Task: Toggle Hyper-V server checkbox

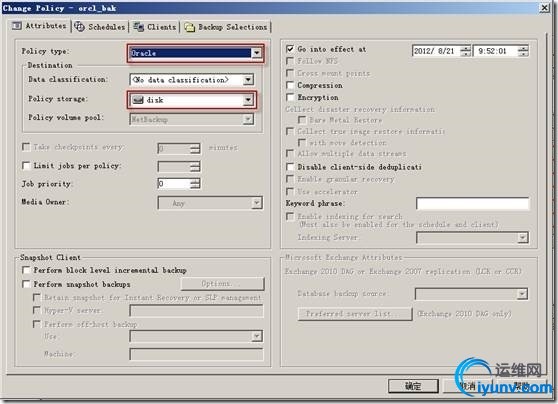Action: 36,310
